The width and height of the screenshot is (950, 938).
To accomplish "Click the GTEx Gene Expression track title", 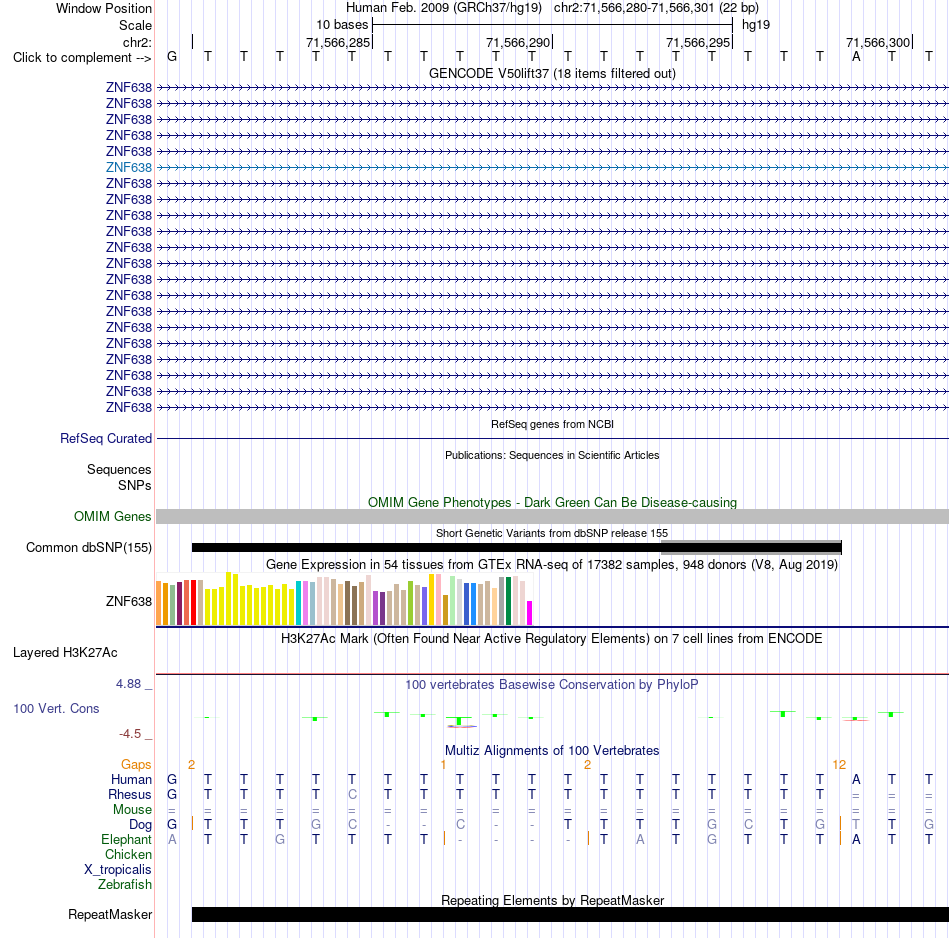I will click(x=552, y=564).
